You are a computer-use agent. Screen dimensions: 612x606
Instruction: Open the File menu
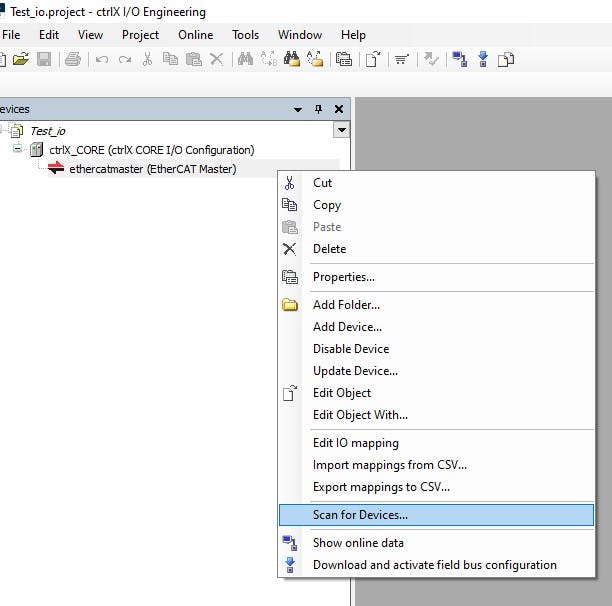(x=11, y=35)
